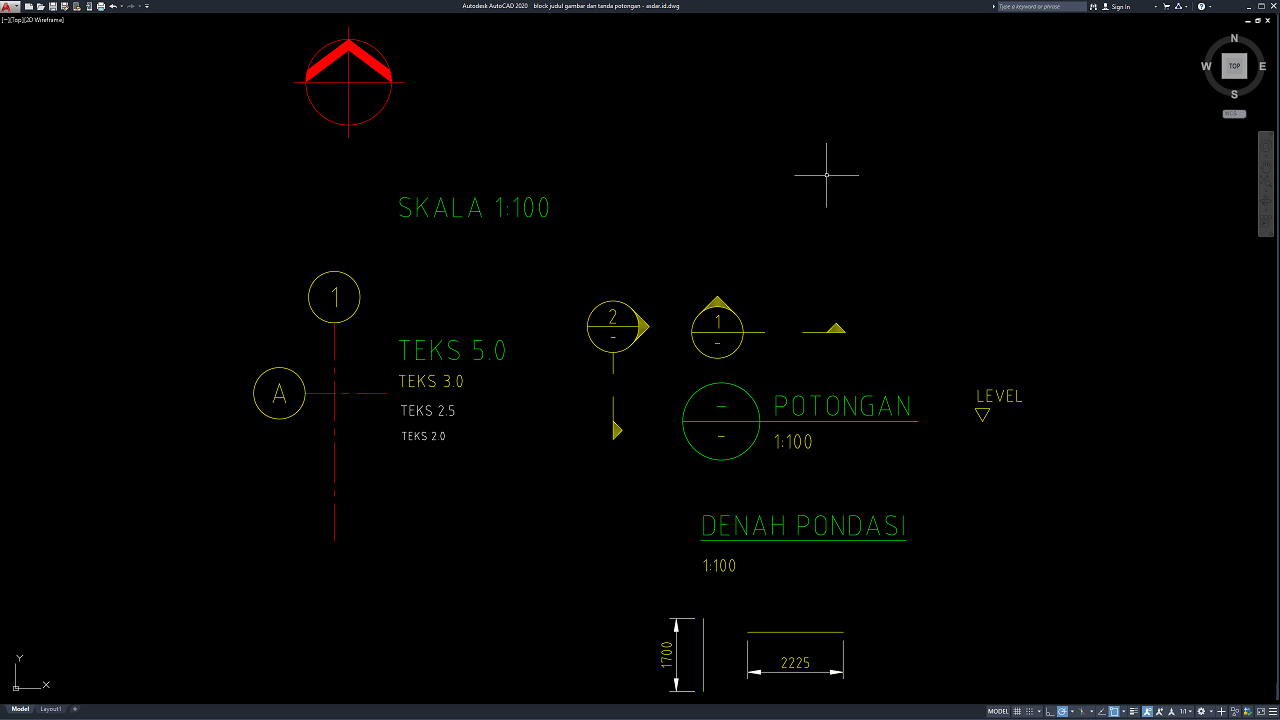Screen dimensions: 1280x720
Task: Click the annotation visibility icon
Action: coord(1147,712)
